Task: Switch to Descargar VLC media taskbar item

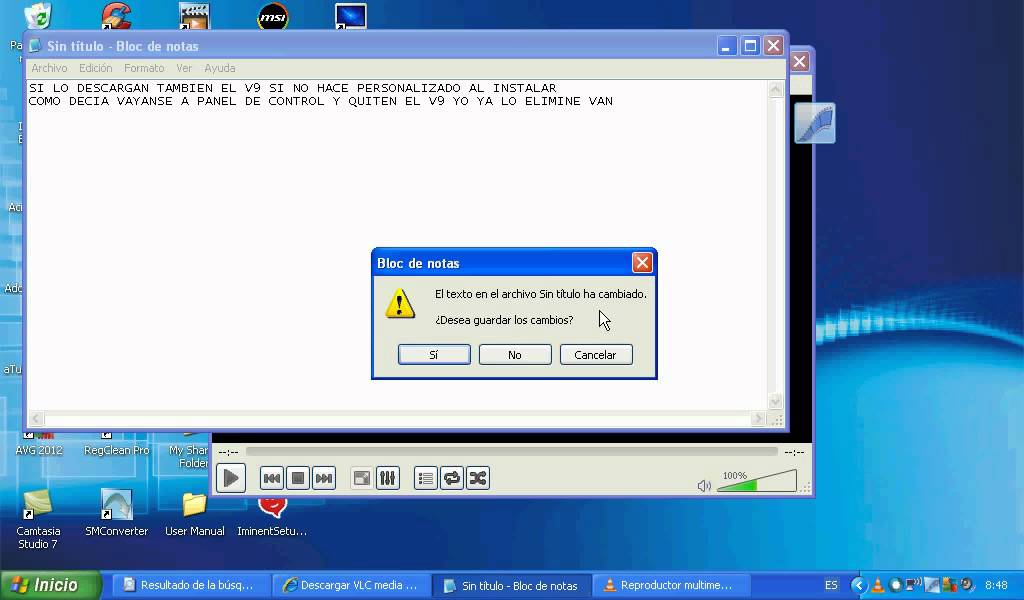Action: coord(350,585)
